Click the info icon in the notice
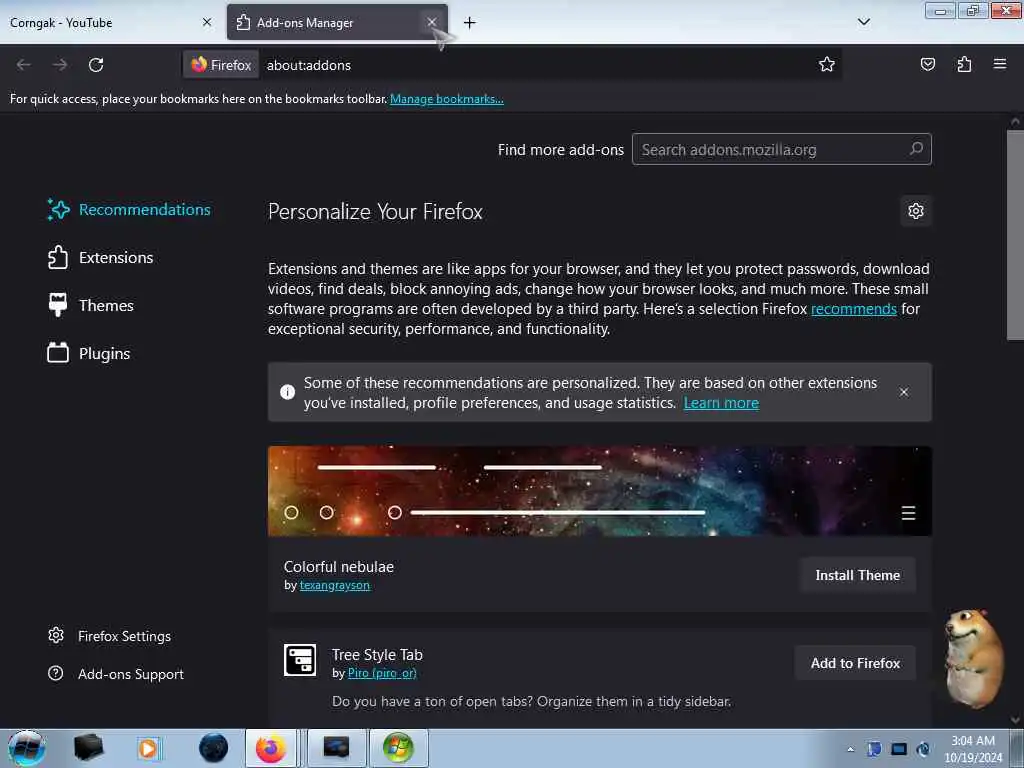The height and width of the screenshot is (768, 1024). click(287, 392)
